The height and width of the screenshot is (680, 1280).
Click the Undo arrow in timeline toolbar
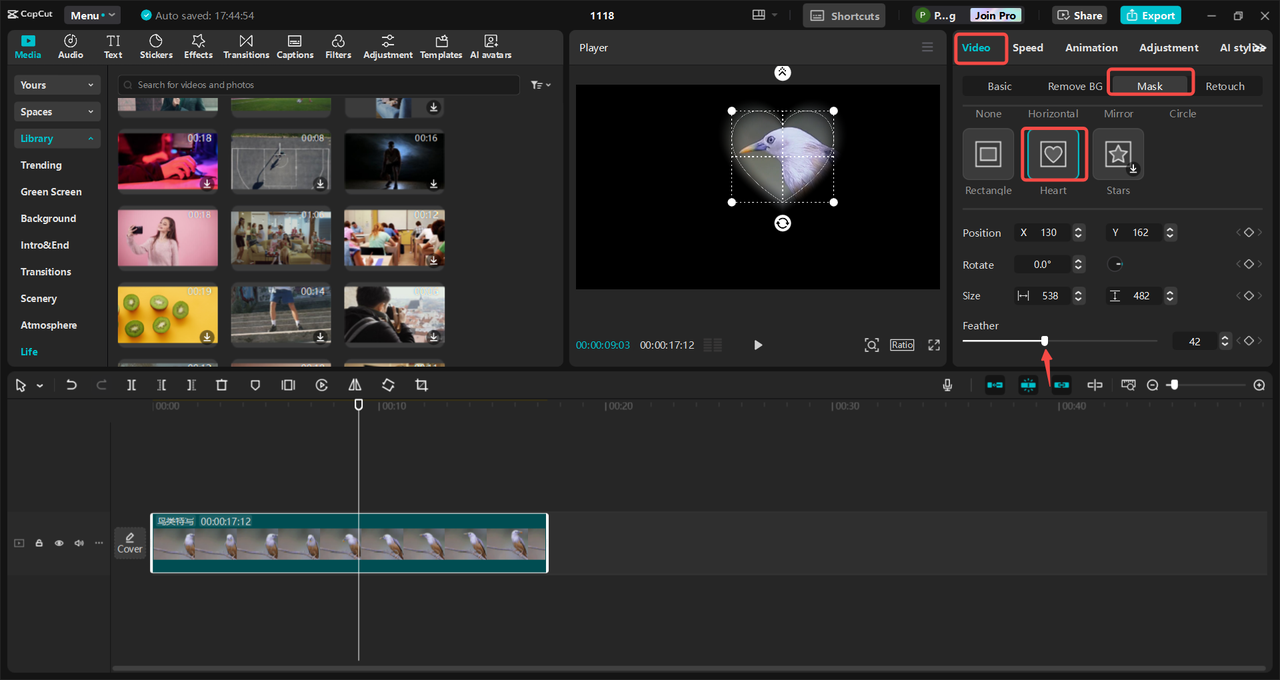(71, 385)
